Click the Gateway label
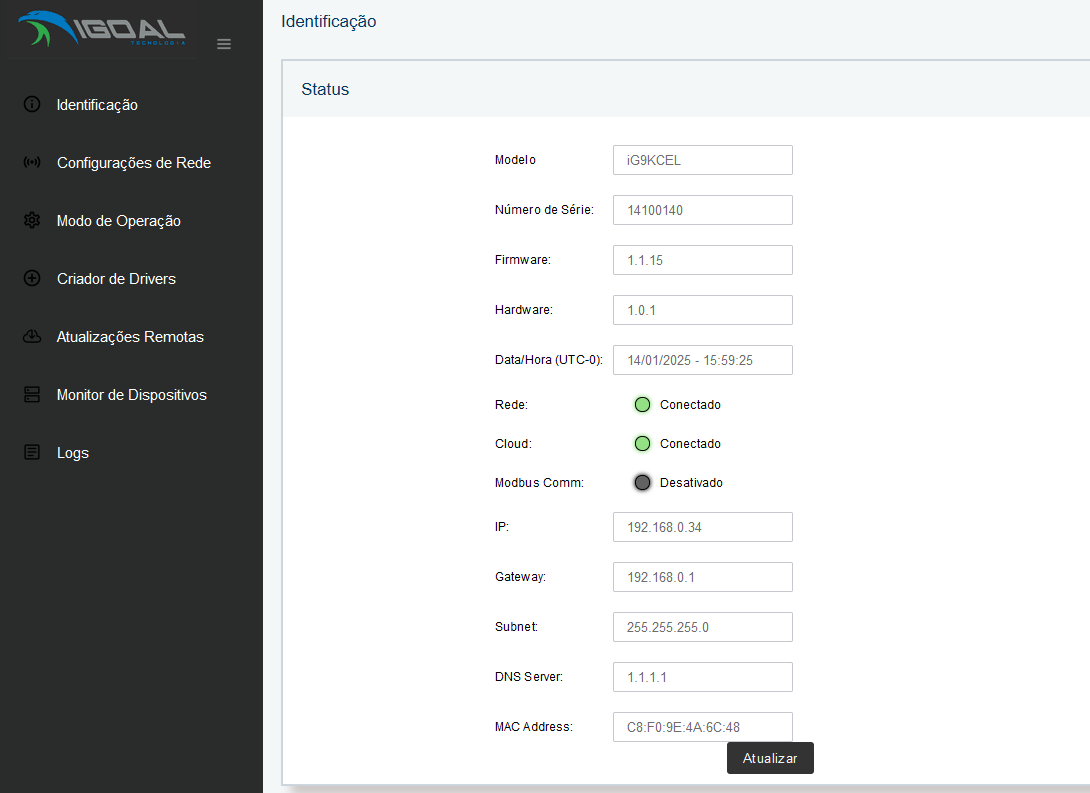 click(x=521, y=577)
